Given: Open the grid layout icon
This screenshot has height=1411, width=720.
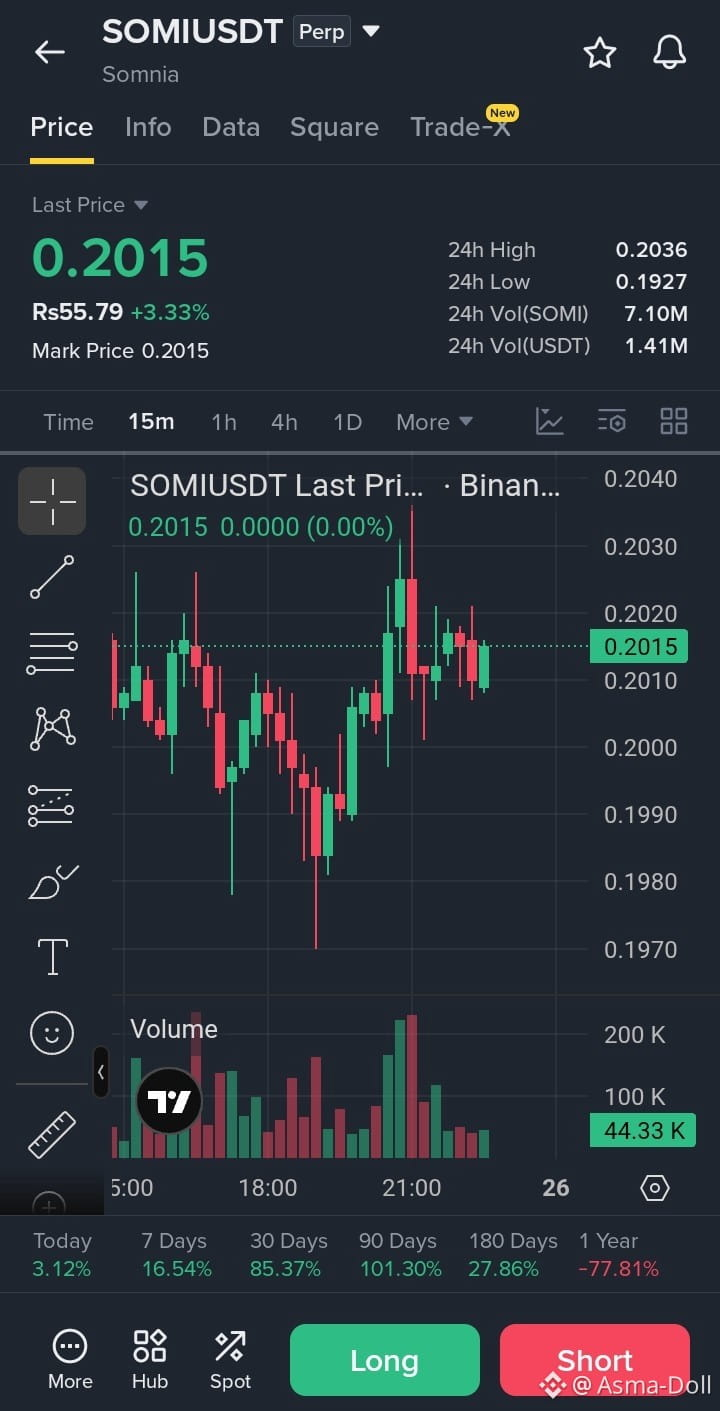Looking at the screenshot, I should pos(674,421).
